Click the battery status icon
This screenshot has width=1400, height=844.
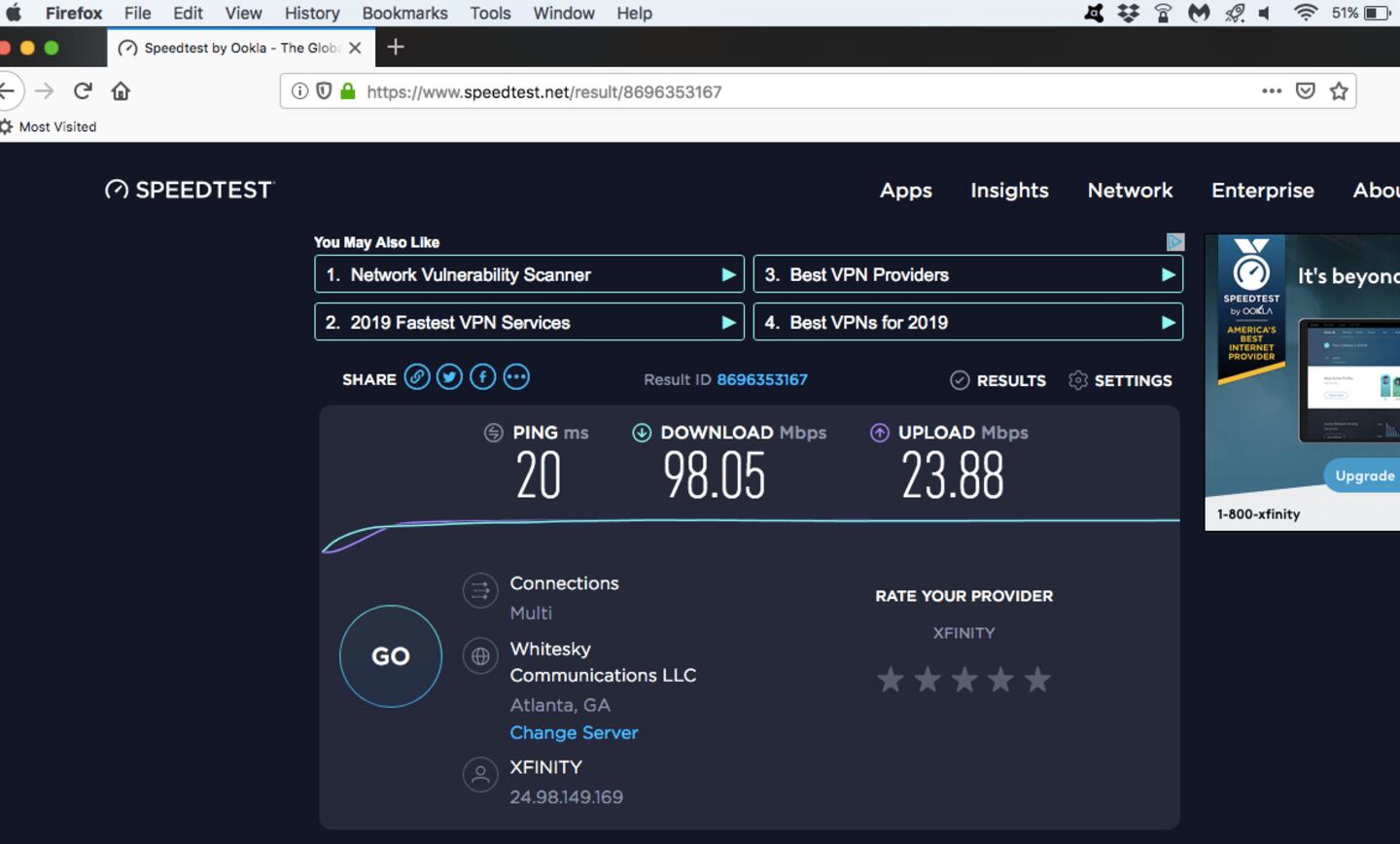point(1378,13)
